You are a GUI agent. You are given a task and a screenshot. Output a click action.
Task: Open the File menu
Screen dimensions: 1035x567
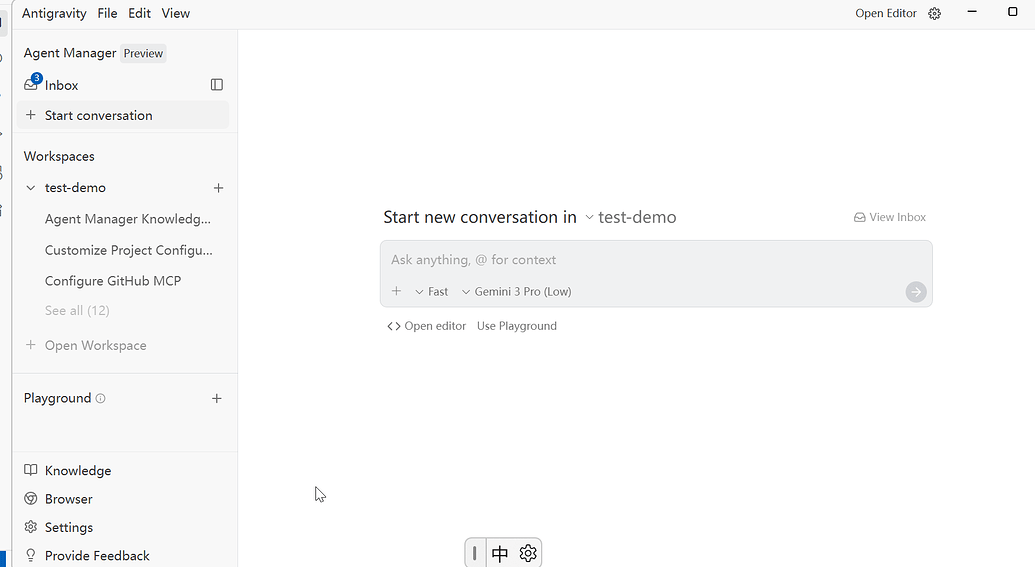[107, 13]
